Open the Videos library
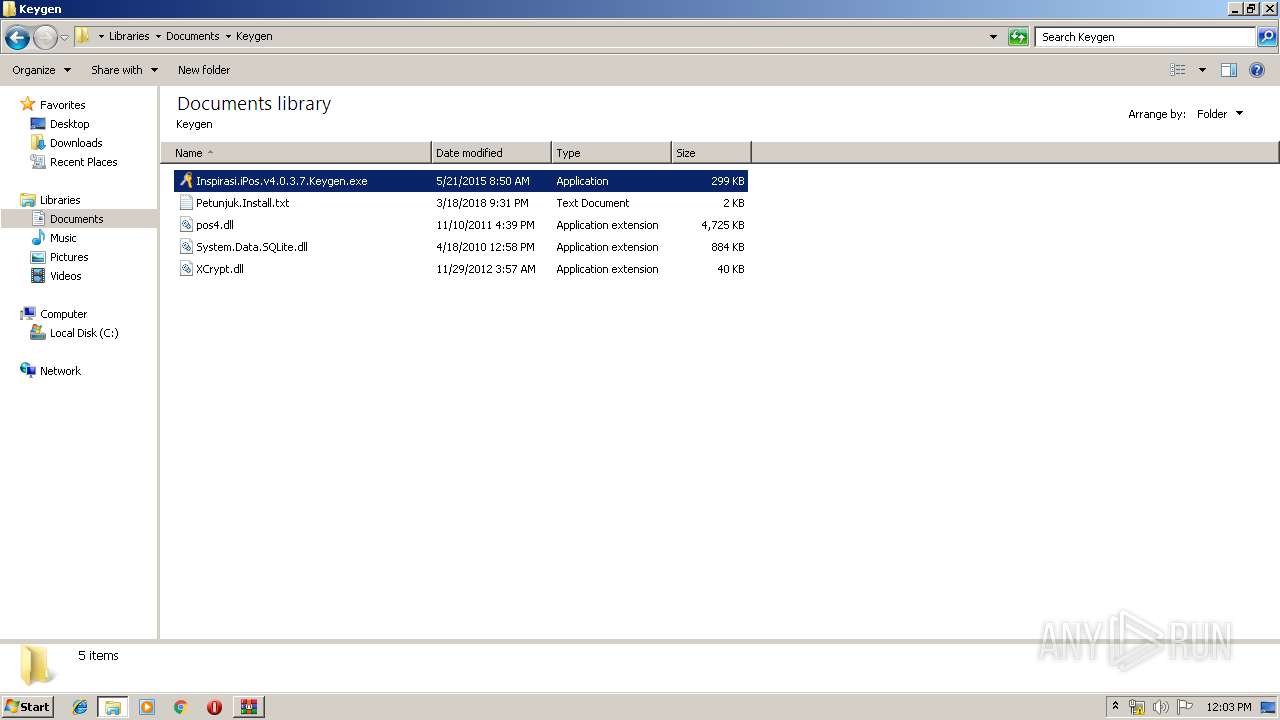1280x720 pixels. pos(65,276)
